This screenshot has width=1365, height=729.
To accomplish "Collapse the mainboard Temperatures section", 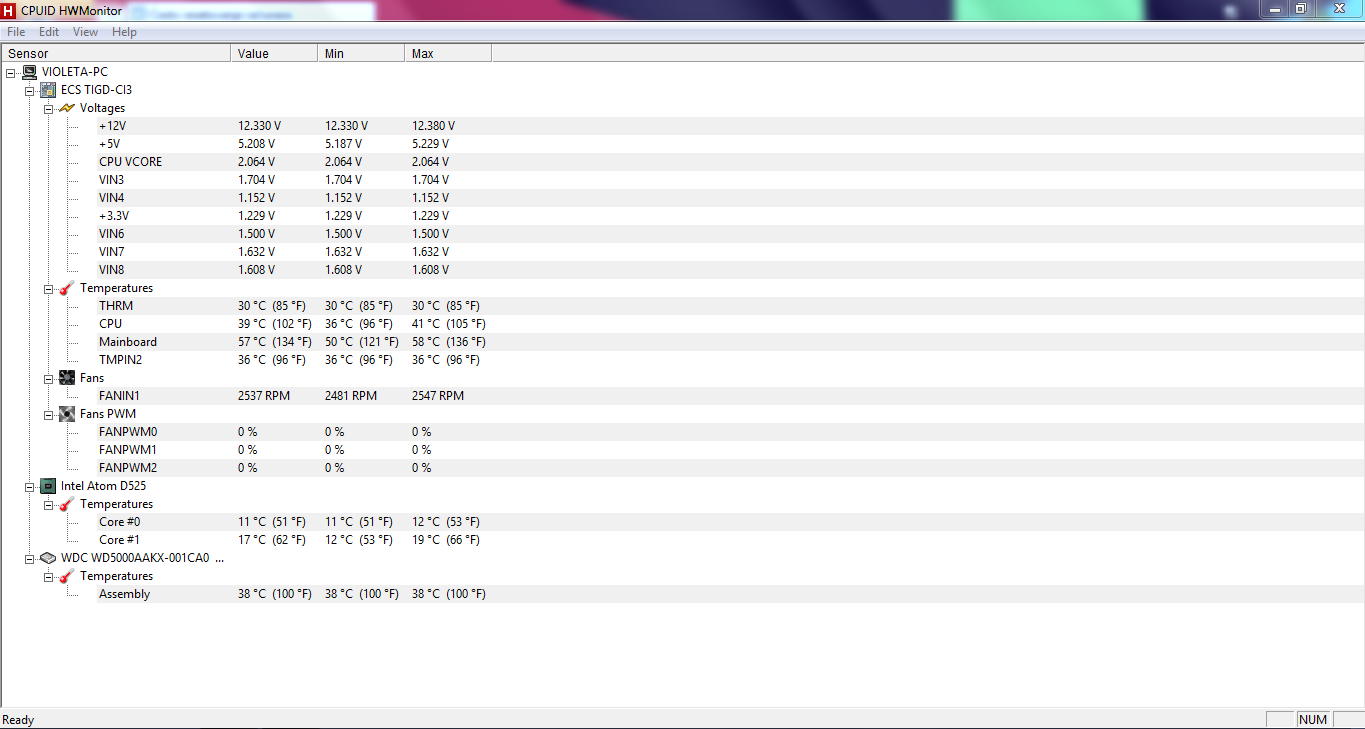I will click(x=49, y=288).
